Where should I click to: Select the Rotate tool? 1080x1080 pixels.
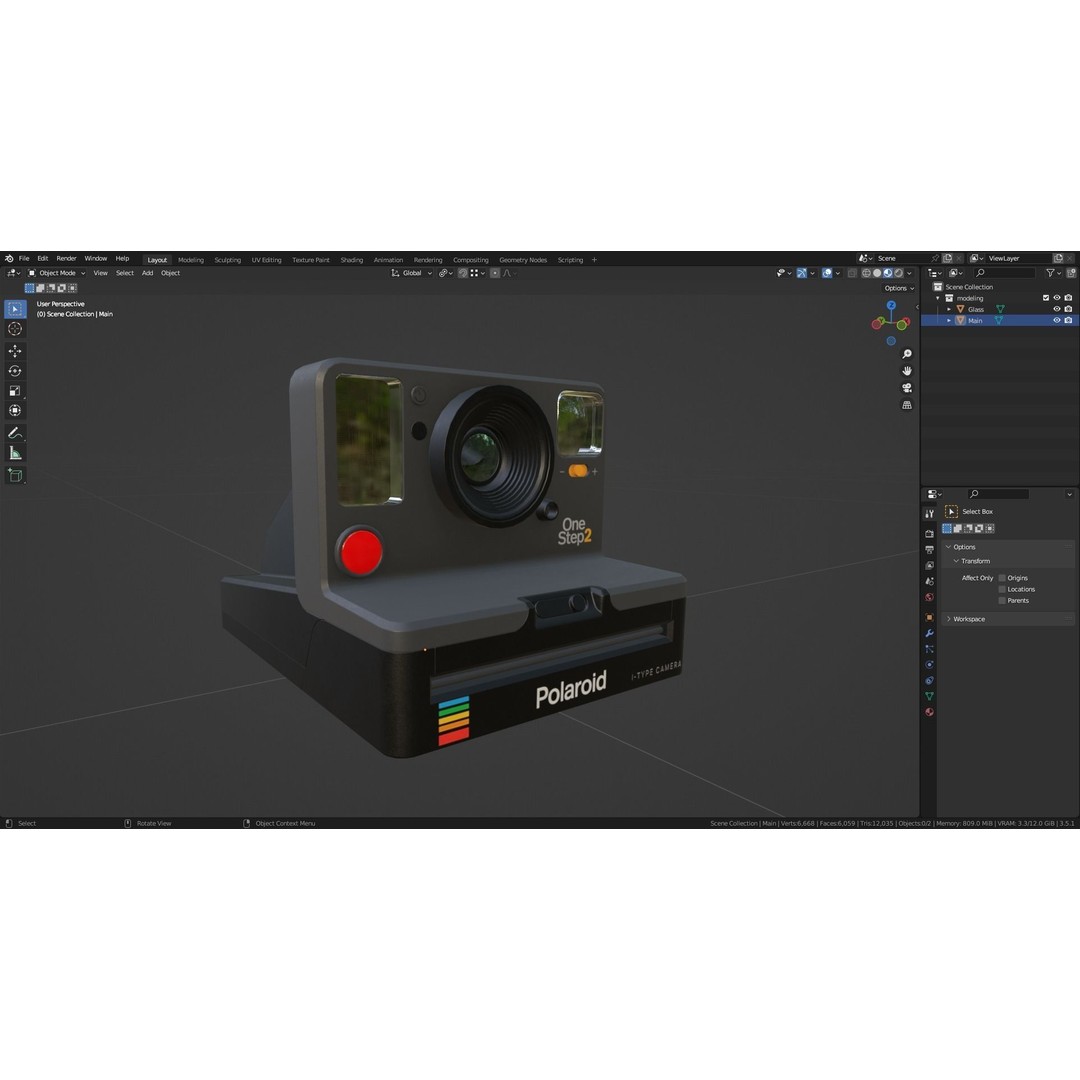15,371
